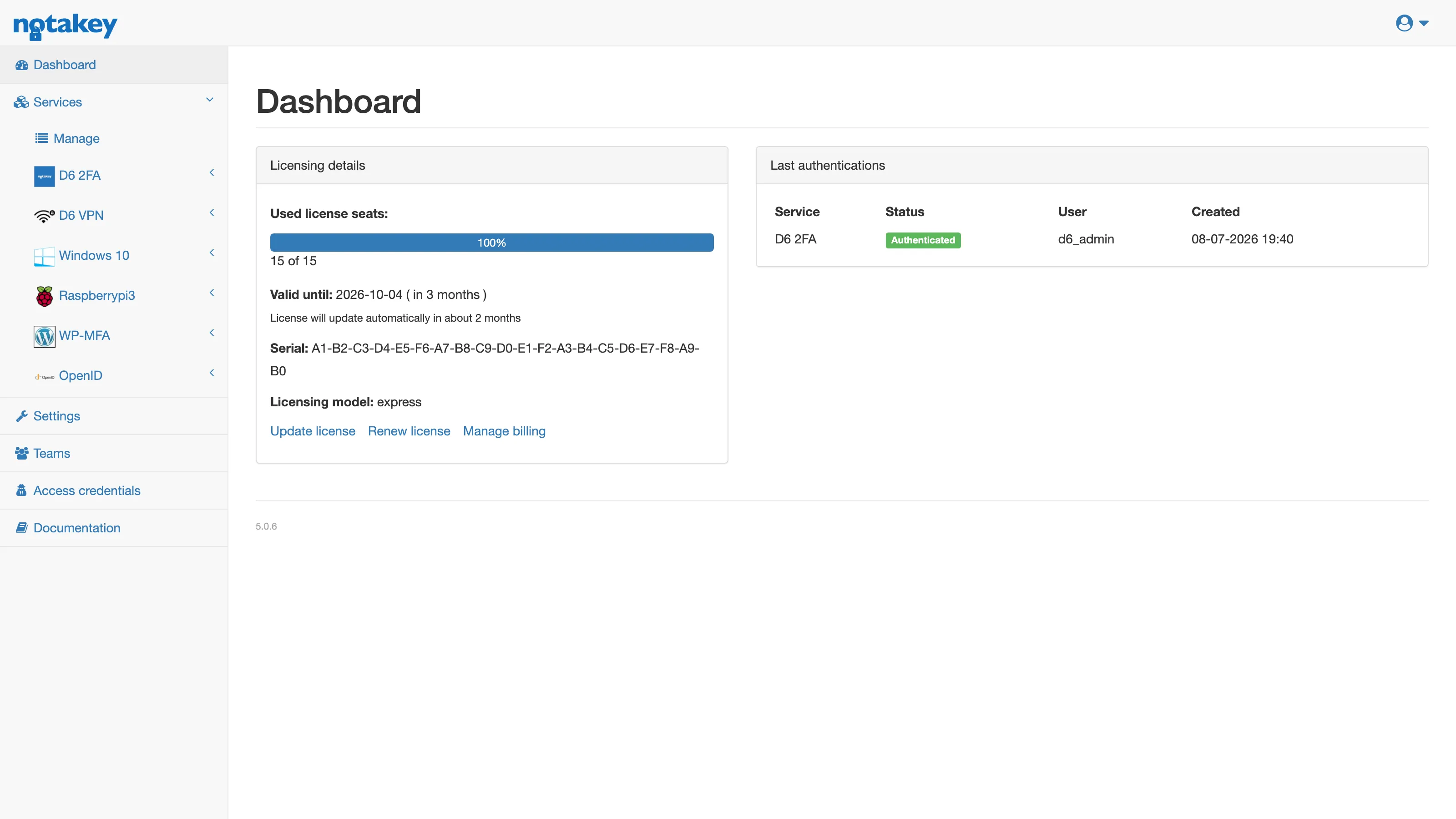Click the Windows 10 logo icon

(44, 256)
